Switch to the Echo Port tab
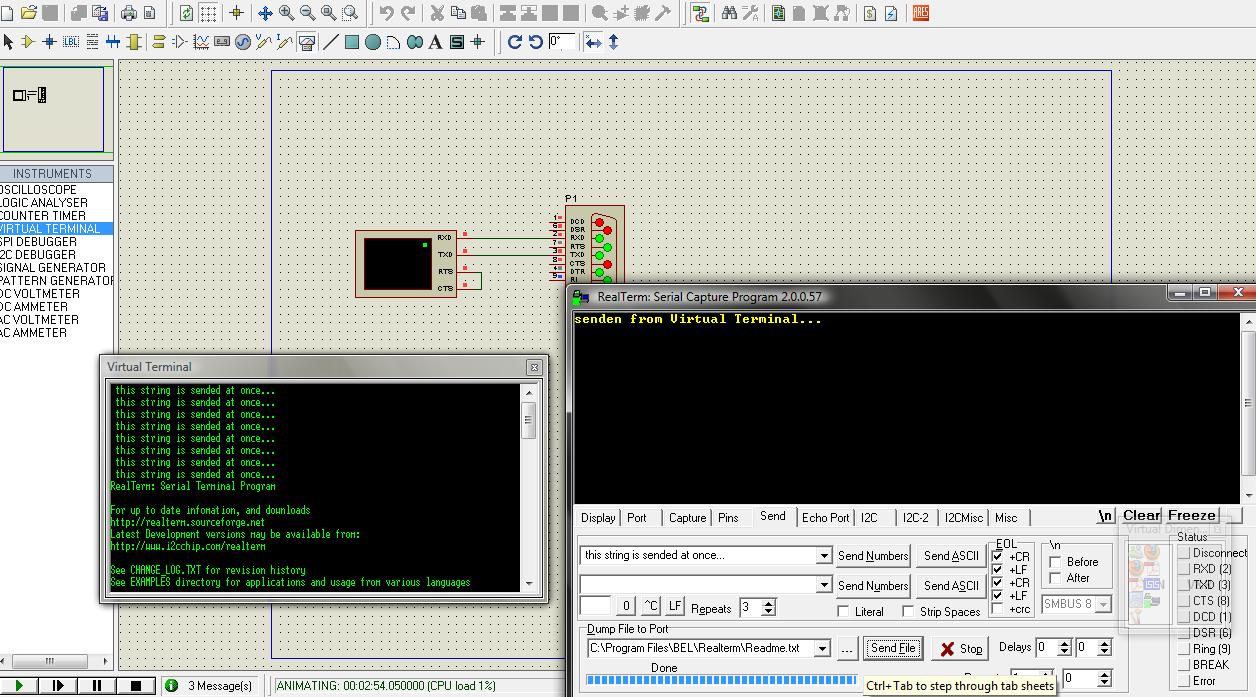 (825, 517)
